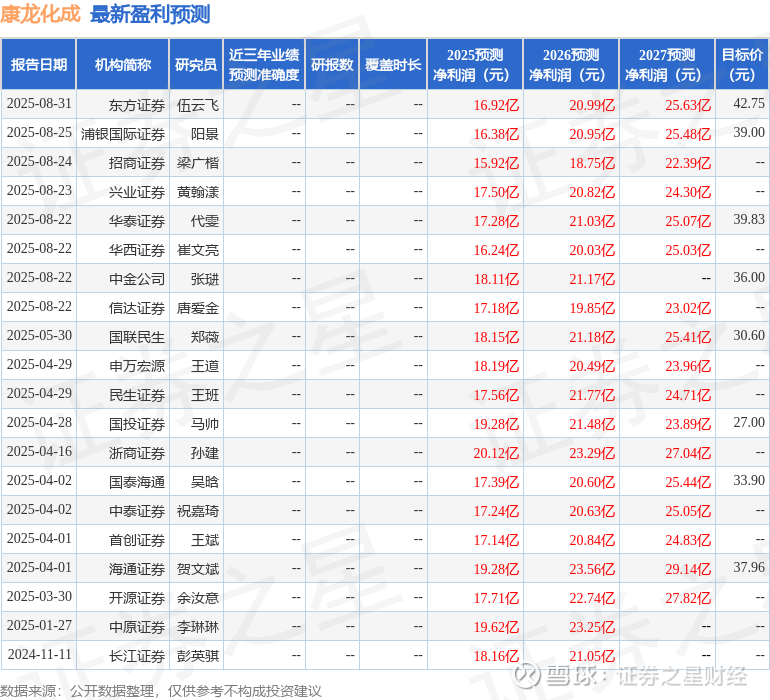Image resolution: width=770 pixels, height=700 pixels.
Task: Click the 18.75亿 forecast value
Action: coord(592,163)
